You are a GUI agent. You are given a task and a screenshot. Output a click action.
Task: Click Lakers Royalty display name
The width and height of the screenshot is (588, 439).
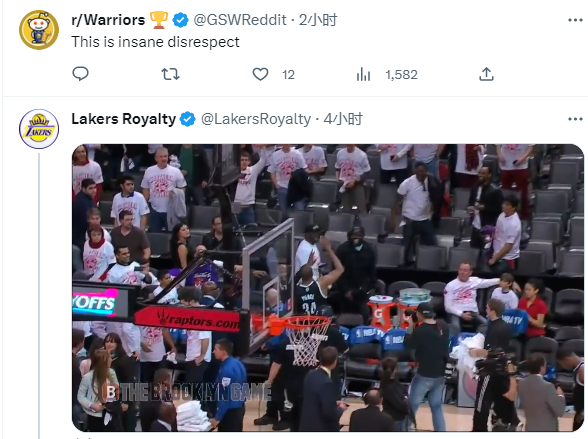click(x=123, y=119)
